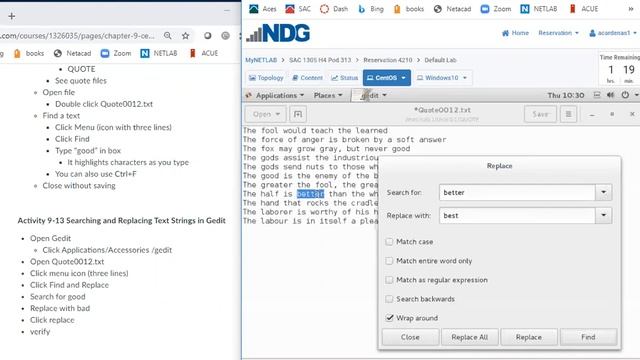Open a new tab in left browser
Image resolution: width=640 pixels, height=360 pixels.
point(11,16)
